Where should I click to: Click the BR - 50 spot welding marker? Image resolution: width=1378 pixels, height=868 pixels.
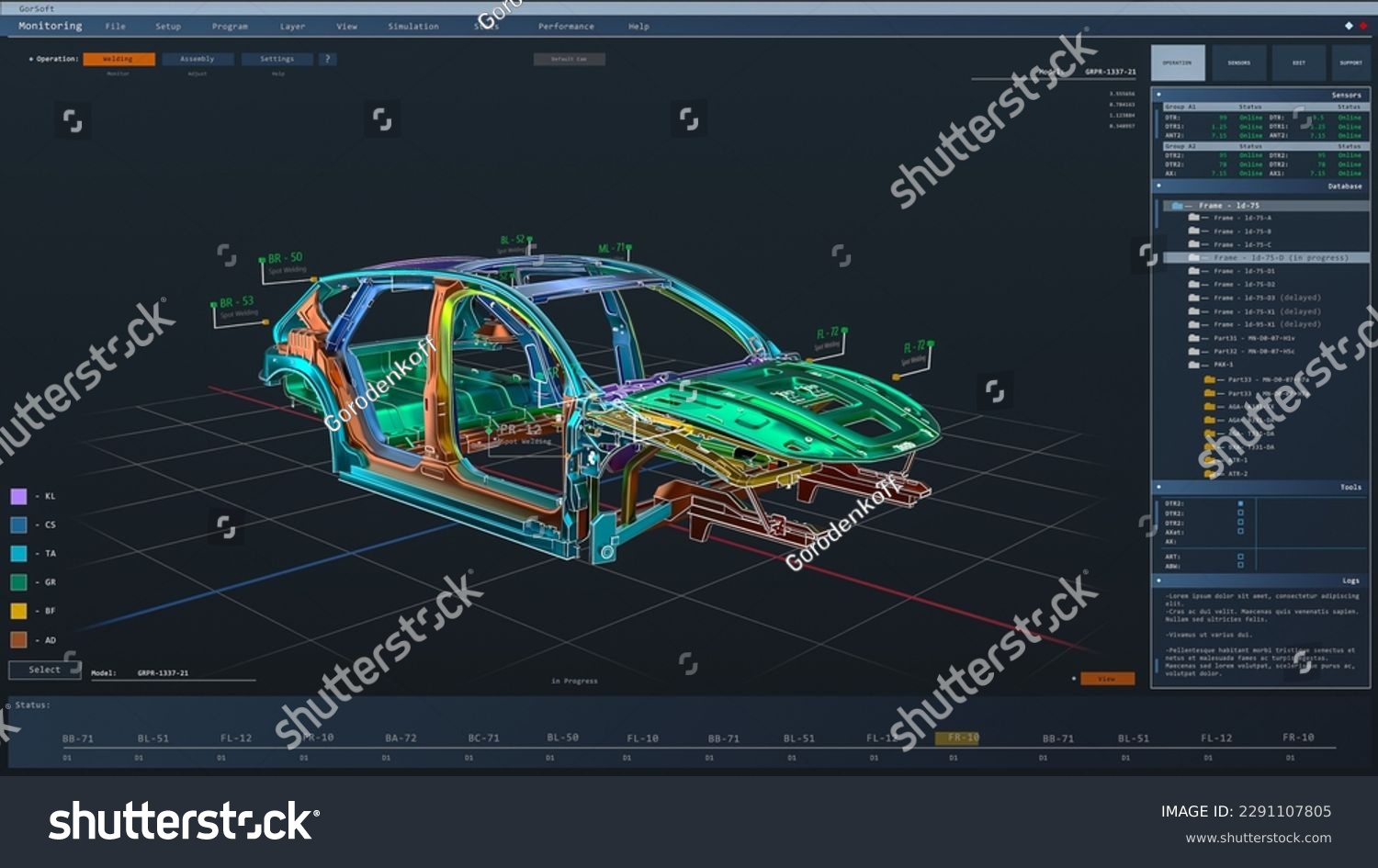[285, 258]
